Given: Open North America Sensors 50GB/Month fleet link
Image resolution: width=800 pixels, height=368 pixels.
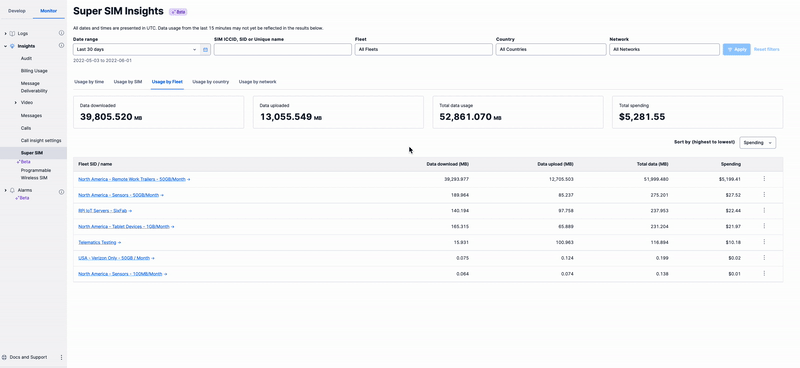Looking at the screenshot, I should click(121, 195).
